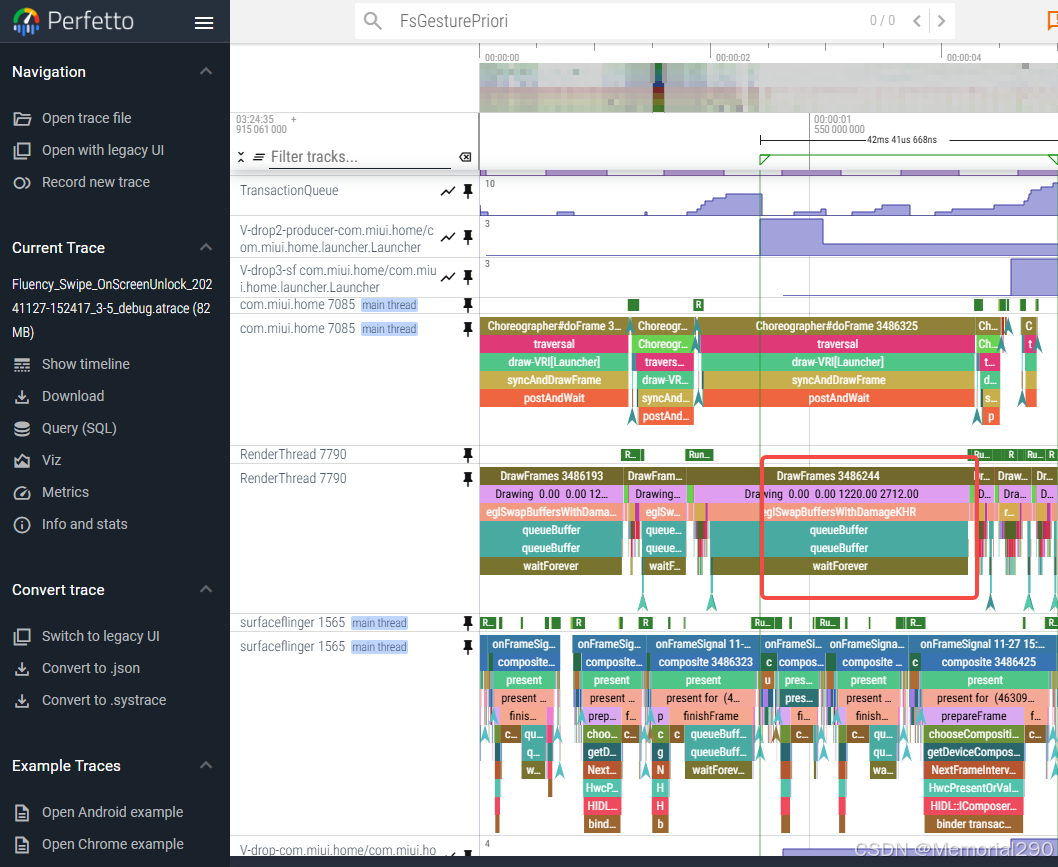The image size is (1058, 867).
Task: Open Android example trace
Action: point(113,812)
